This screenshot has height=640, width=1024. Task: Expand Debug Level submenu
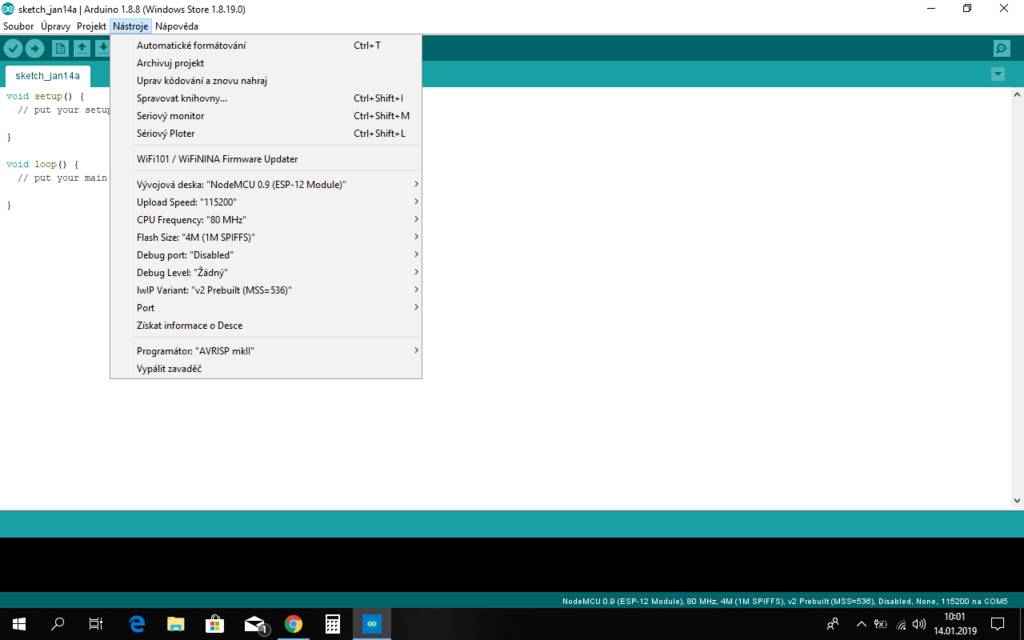[266, 272]
